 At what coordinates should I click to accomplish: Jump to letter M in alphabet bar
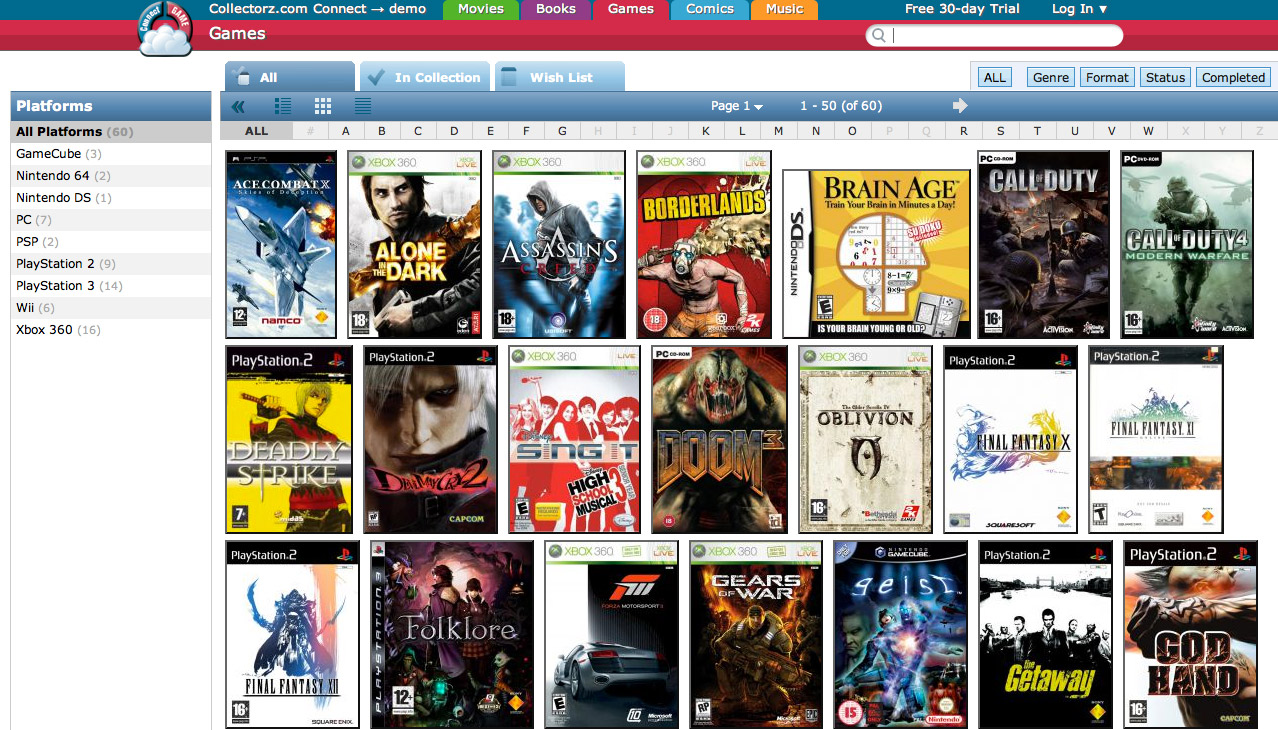779,131
